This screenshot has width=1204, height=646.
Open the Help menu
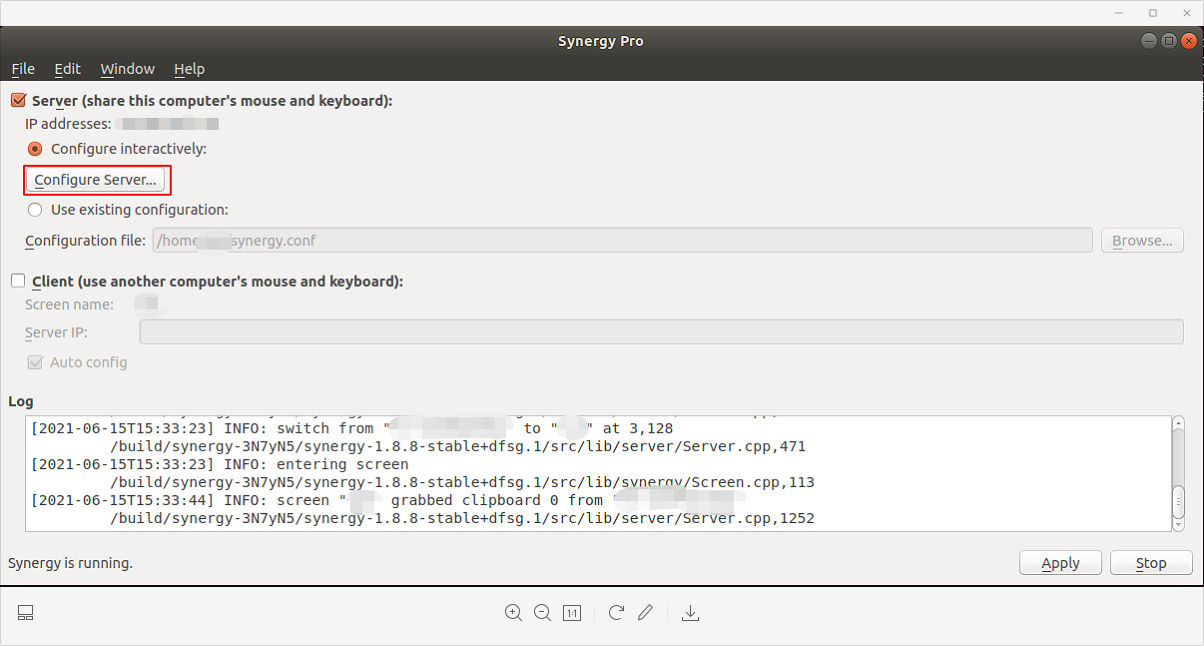189,69
